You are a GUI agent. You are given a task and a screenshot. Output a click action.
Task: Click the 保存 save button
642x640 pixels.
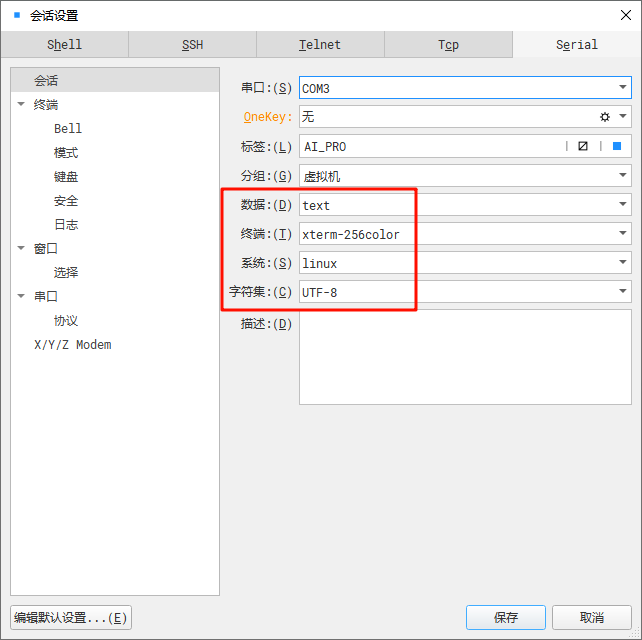(x=506, y=617)
